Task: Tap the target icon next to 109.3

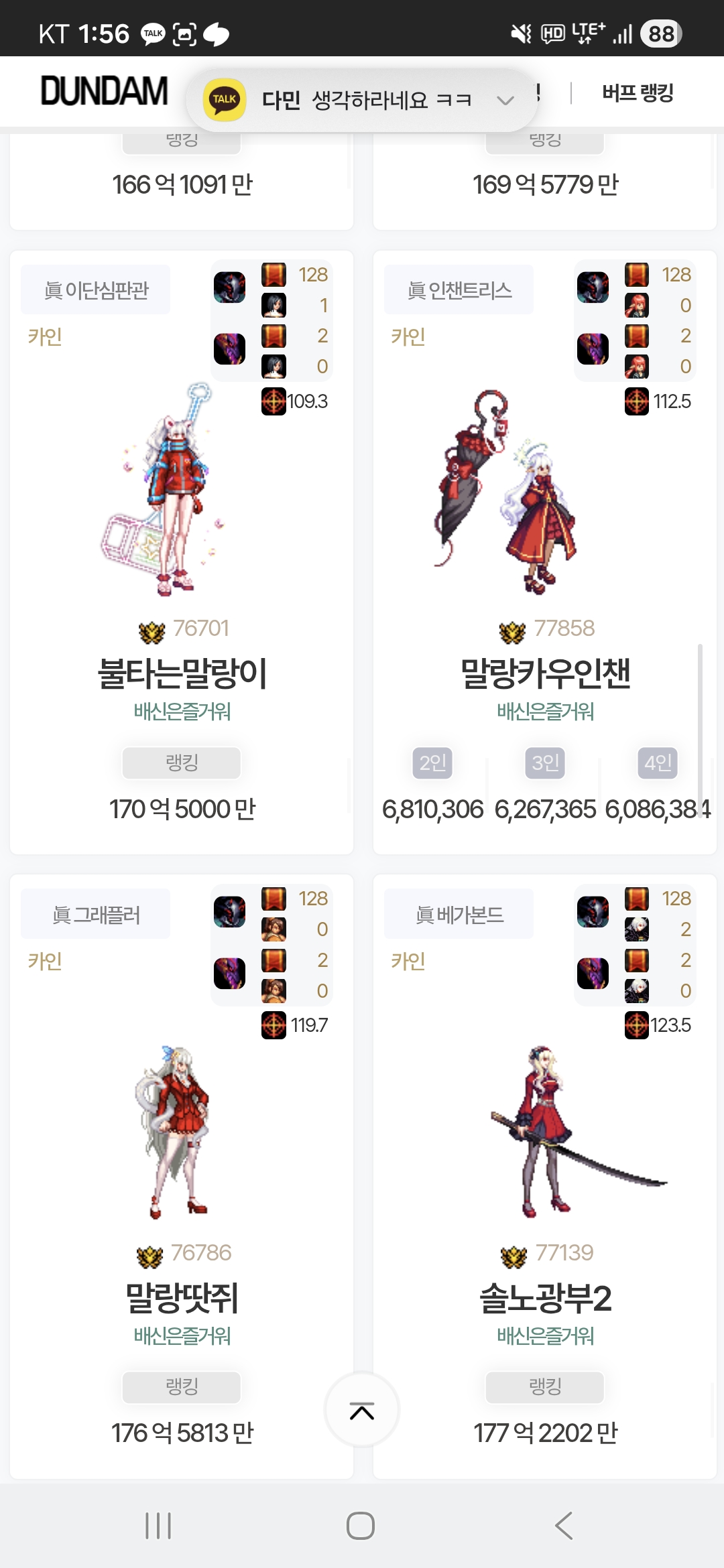Action: click(274, 401)
